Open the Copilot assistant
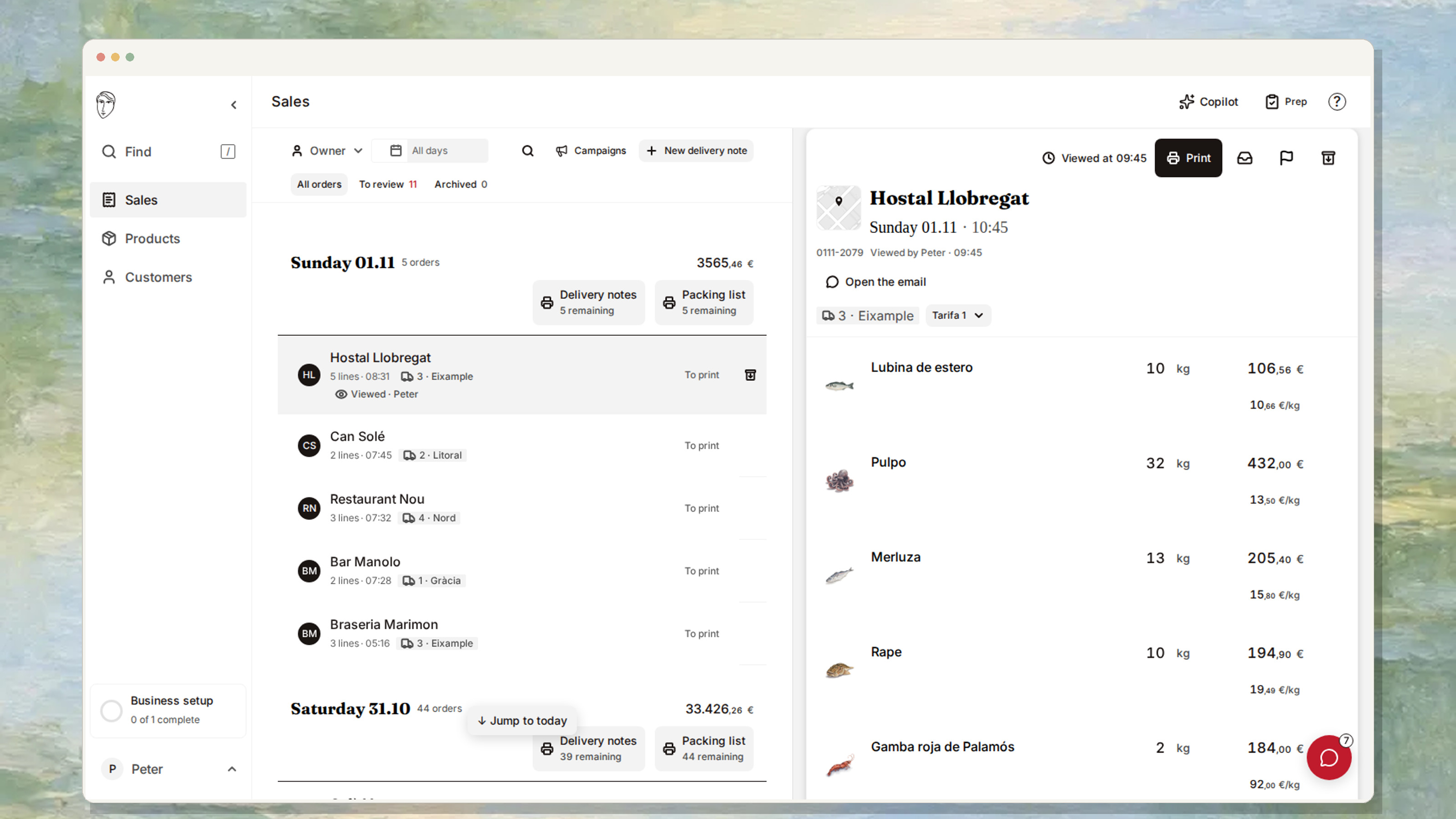 click(1208, 102)
